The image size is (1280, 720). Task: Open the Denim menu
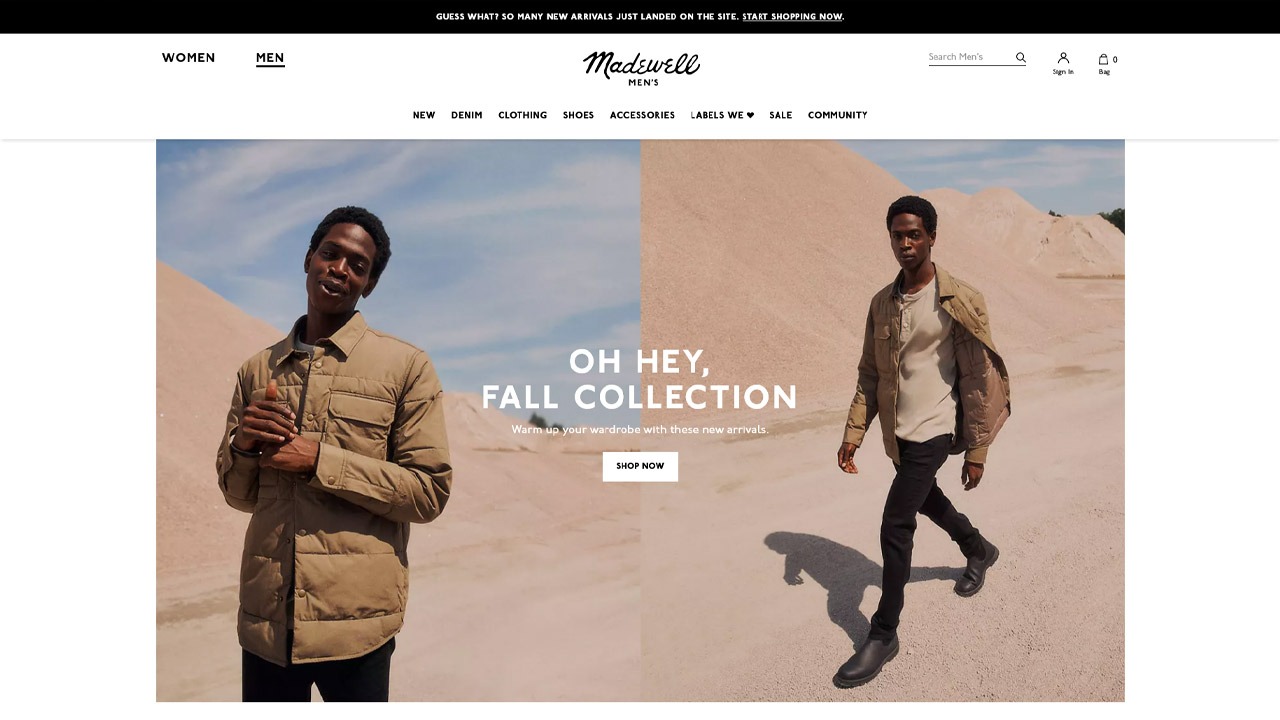(x=467, y=116)
